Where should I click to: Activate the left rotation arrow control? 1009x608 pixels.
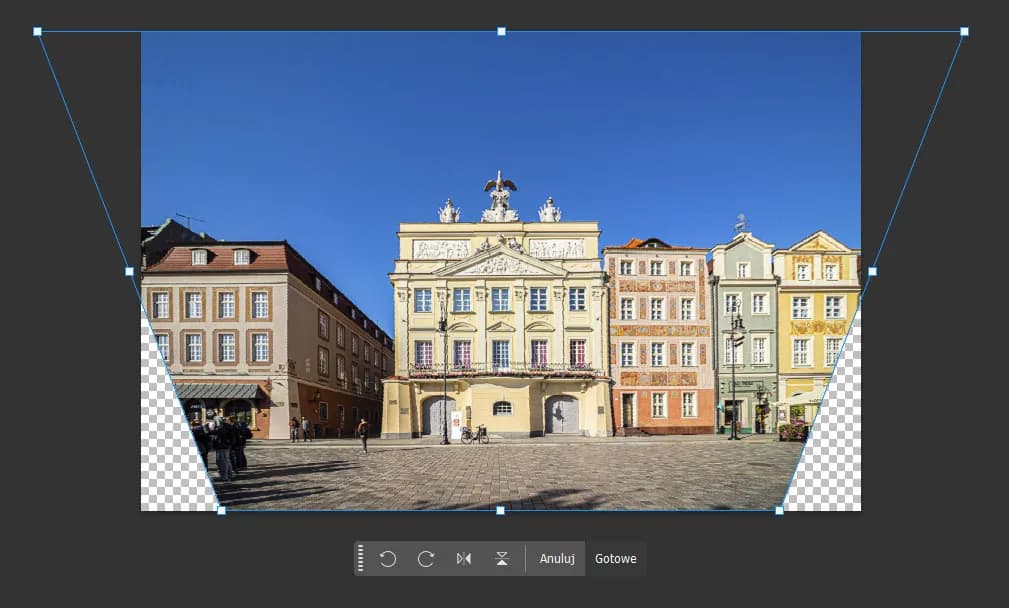(x=388, y=558)
